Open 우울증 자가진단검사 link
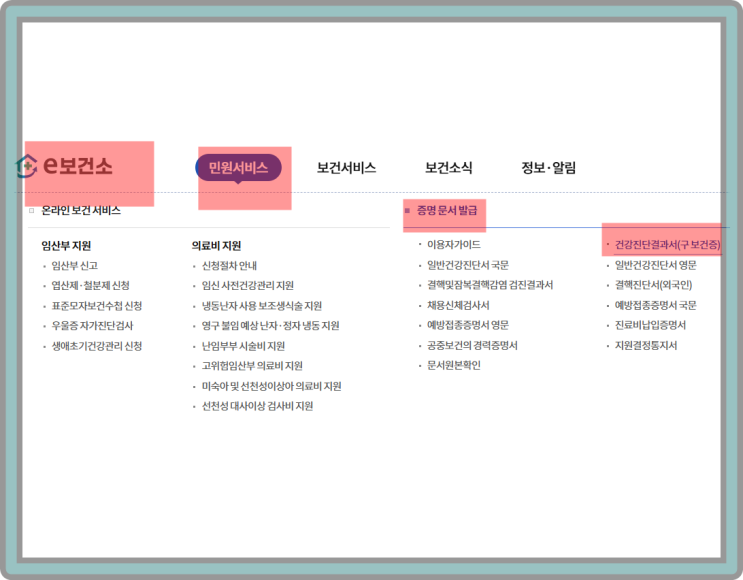Screen dimensions: 743x580 (92, 326)
